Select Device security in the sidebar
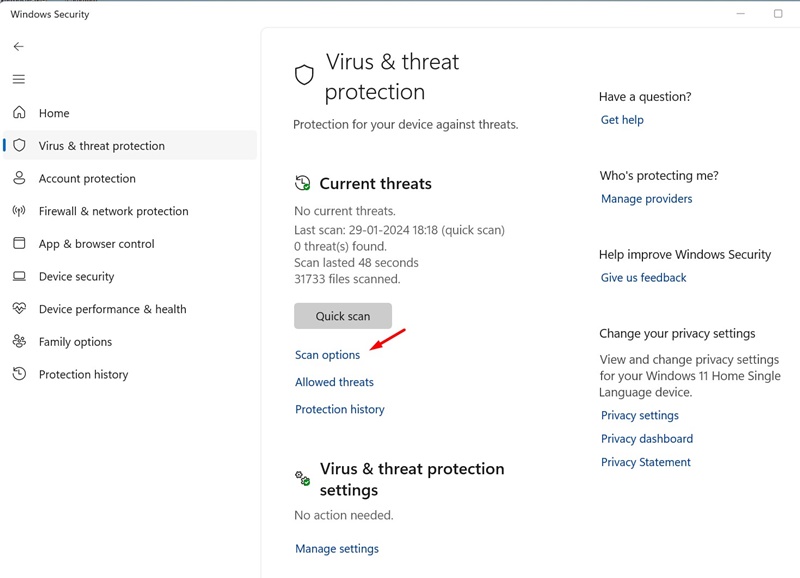800x578 pixels. click(x=76, y=277)
